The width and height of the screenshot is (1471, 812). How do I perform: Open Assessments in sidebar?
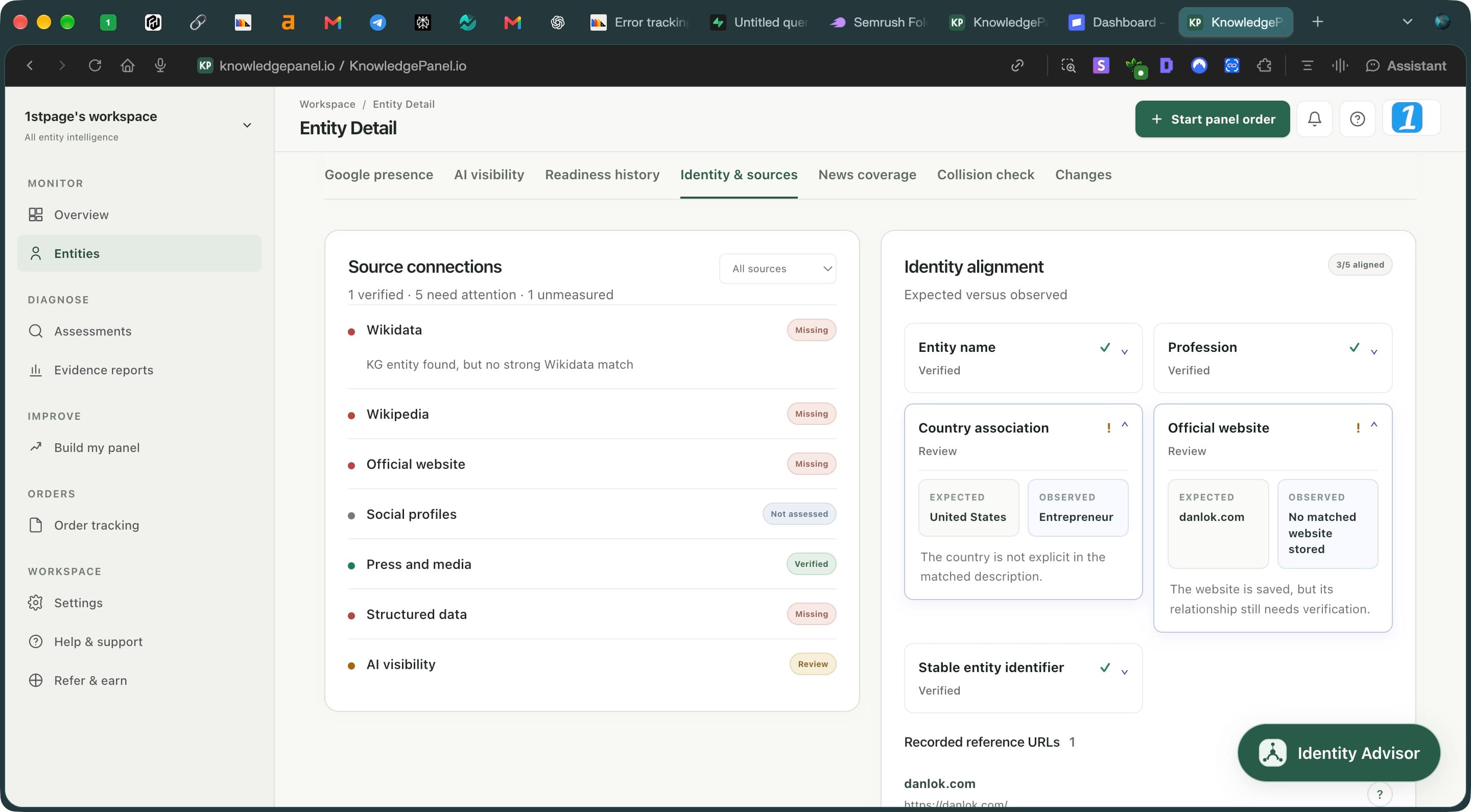(x=139, y=331)
